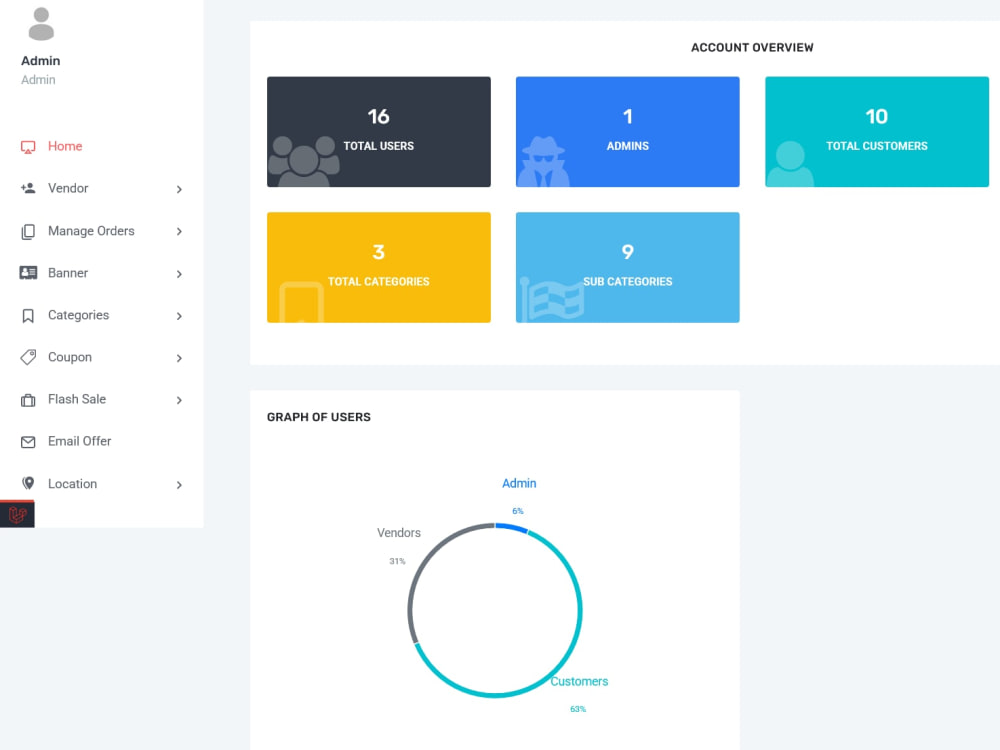Click the spy icon on Admins card
1000x750 pixels.
(x=543, y=161)
